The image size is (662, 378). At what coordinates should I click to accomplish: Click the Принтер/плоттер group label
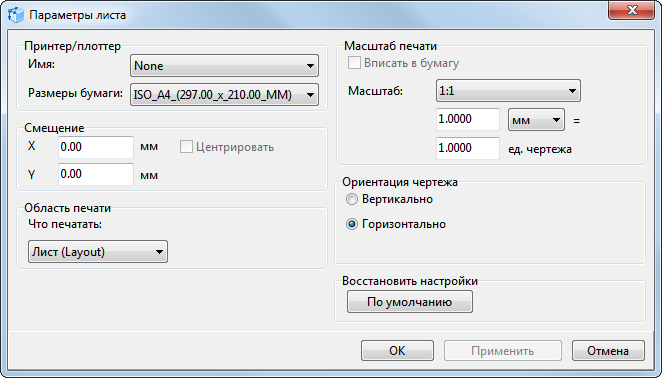click(73, 46)
